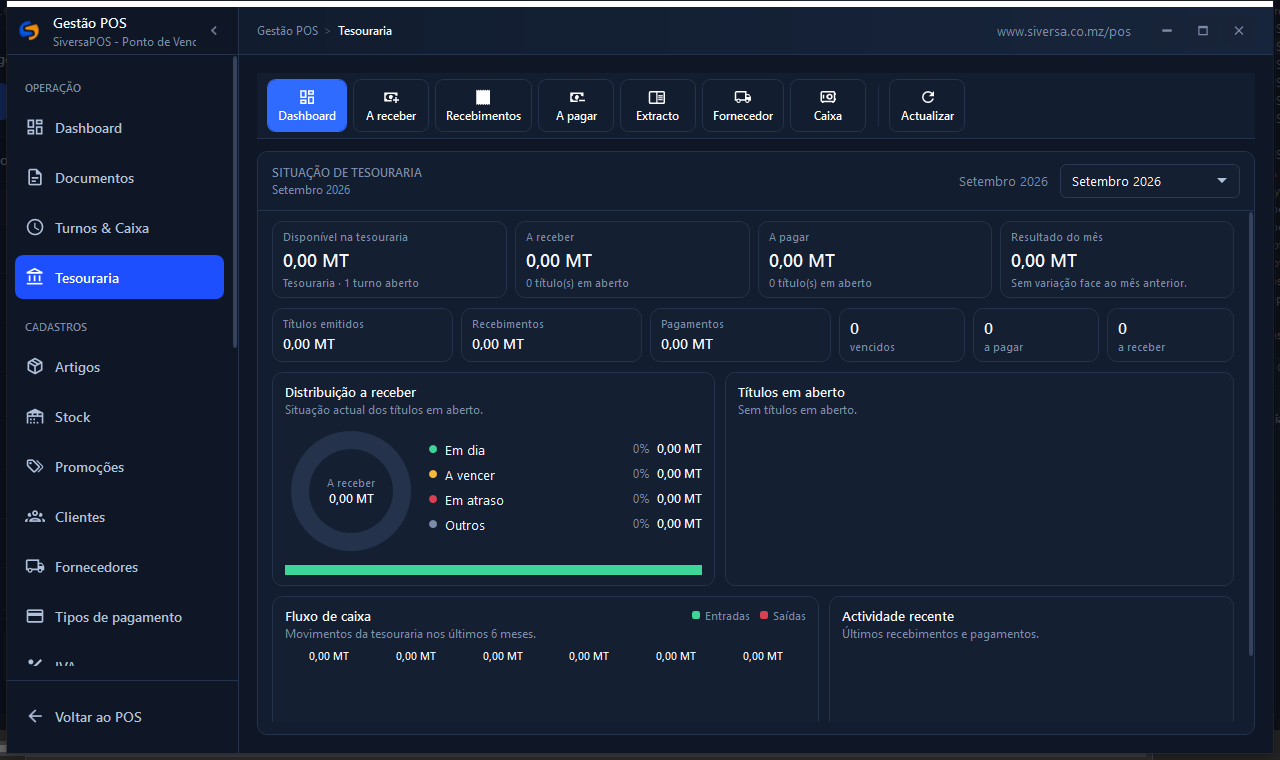The image size is (1280, 760).
Task: Click the Actualizar refresh icon
Action: (x=927, y=97)
